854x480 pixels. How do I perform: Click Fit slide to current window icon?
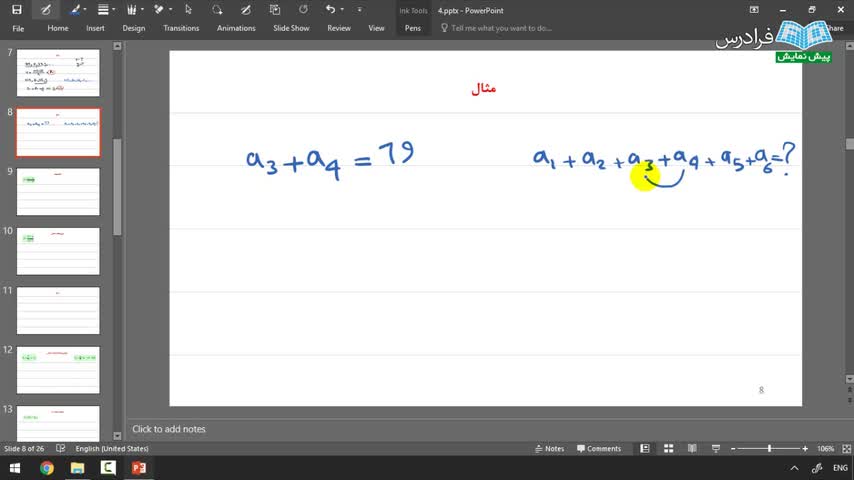coord(846,449)
